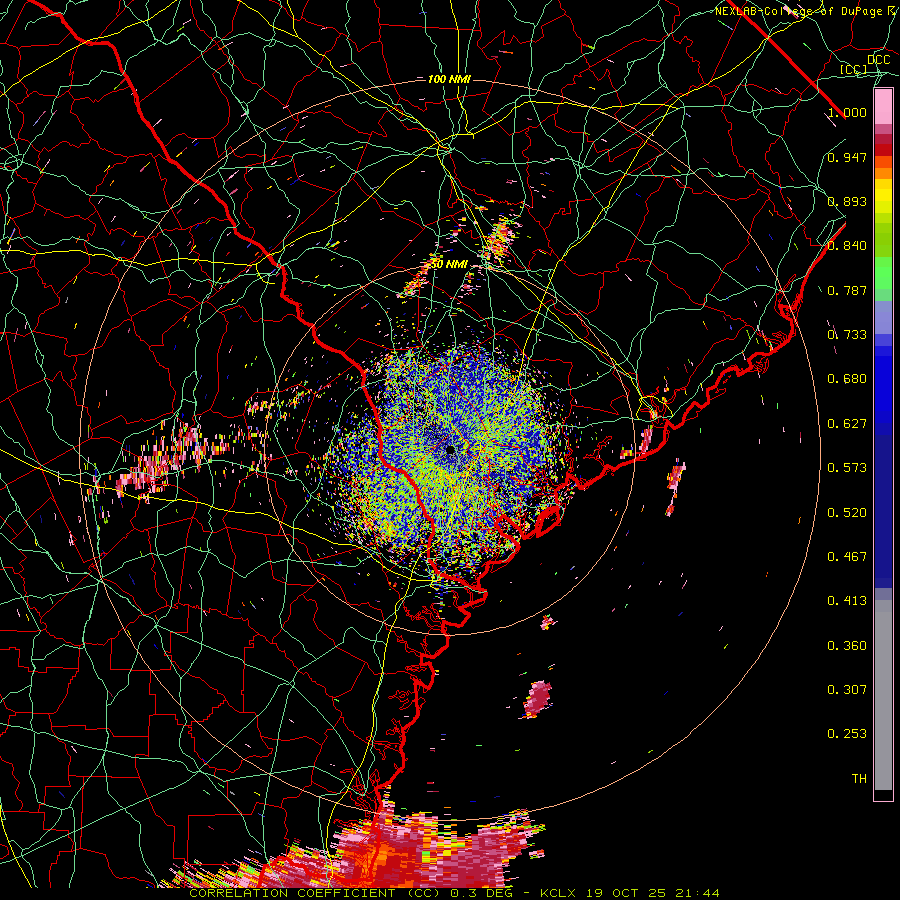900x900 pixels.
Task: Click the 0.413 scale value
Action: pyautogui.click(x=847, y=601)
